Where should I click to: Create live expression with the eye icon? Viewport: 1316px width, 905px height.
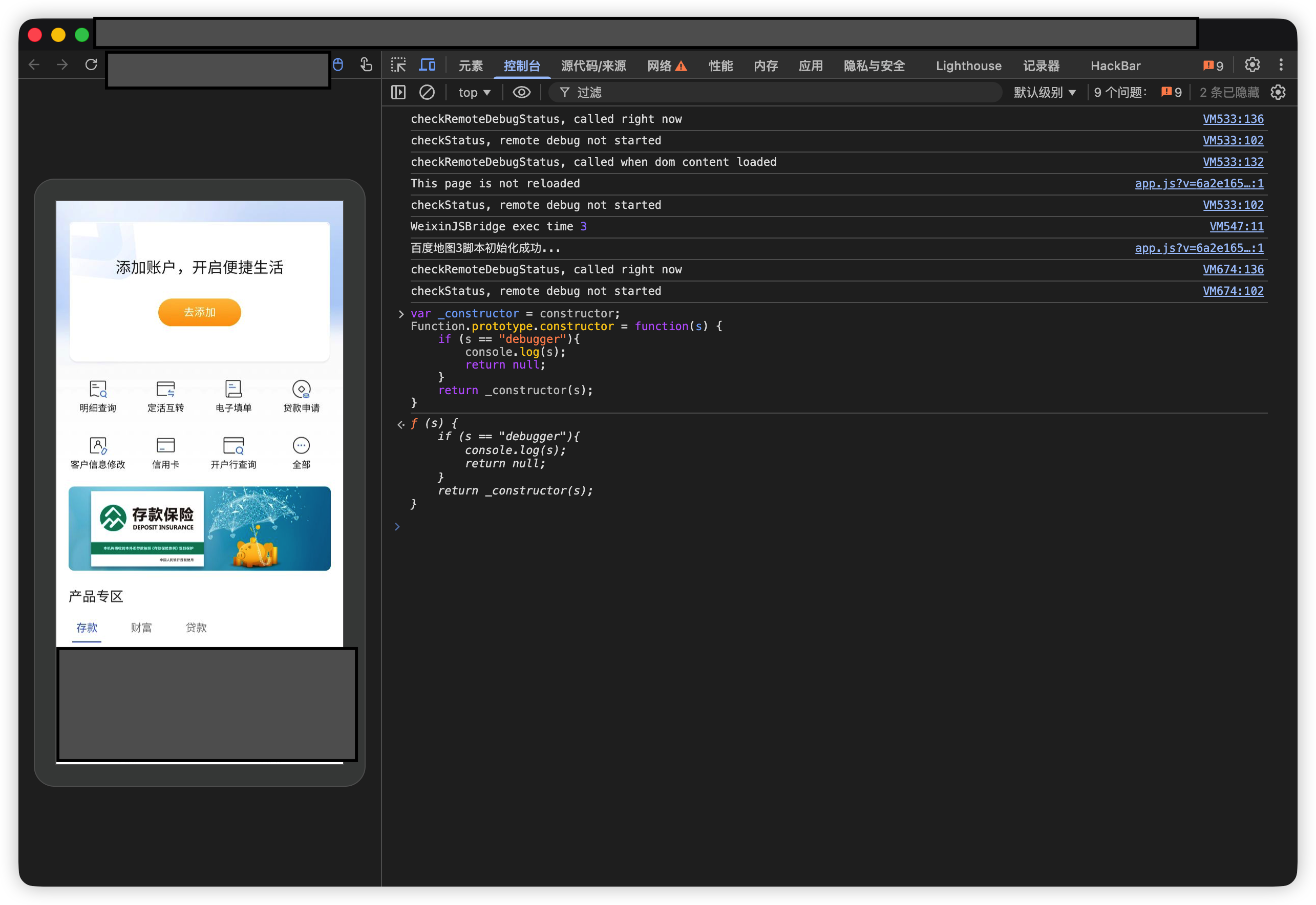(521, 93)
